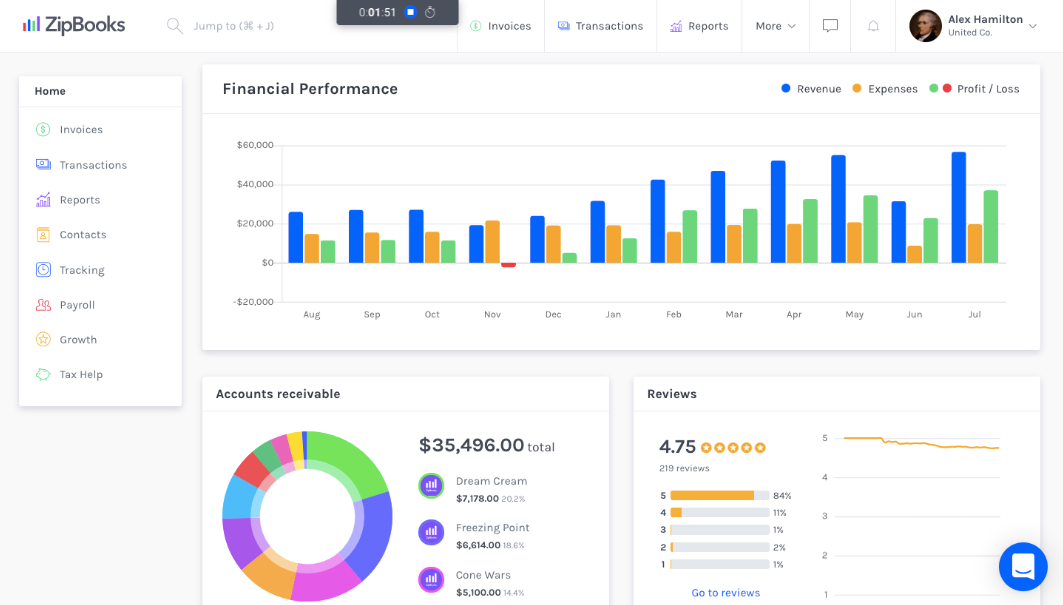The width and height of the screenshot is (1063, 605).
Task: Open Transactions using its sidebar icon
Action: tap(41, 164)
